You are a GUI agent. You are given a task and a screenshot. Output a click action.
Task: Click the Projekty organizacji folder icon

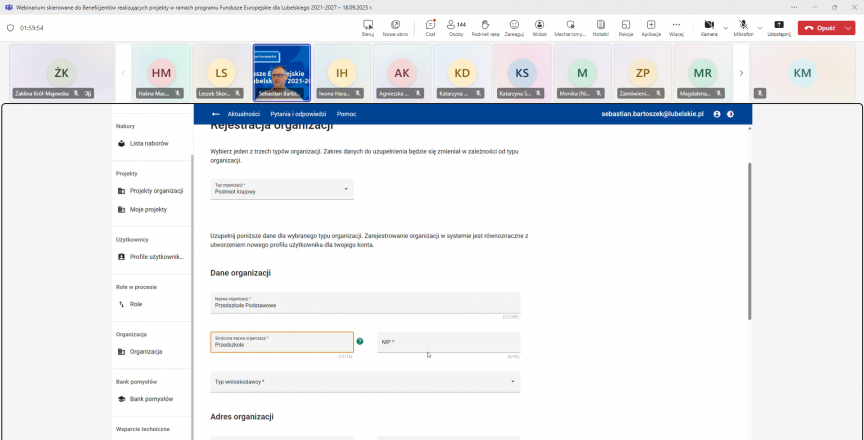point(121,191)
